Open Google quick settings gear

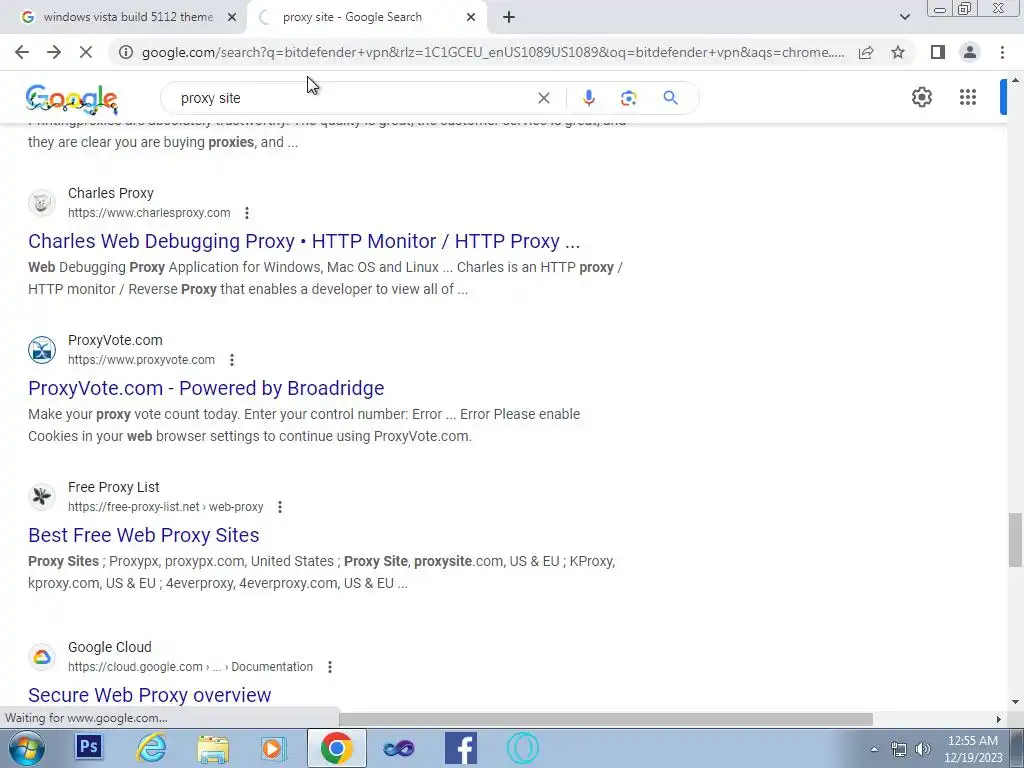coord(921,97)
